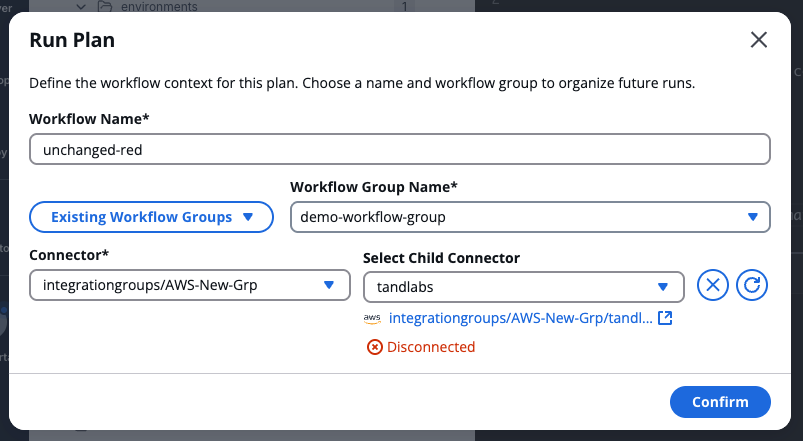Click the AWS logo icon
This screenshot has height=441, width=803.
372,318
